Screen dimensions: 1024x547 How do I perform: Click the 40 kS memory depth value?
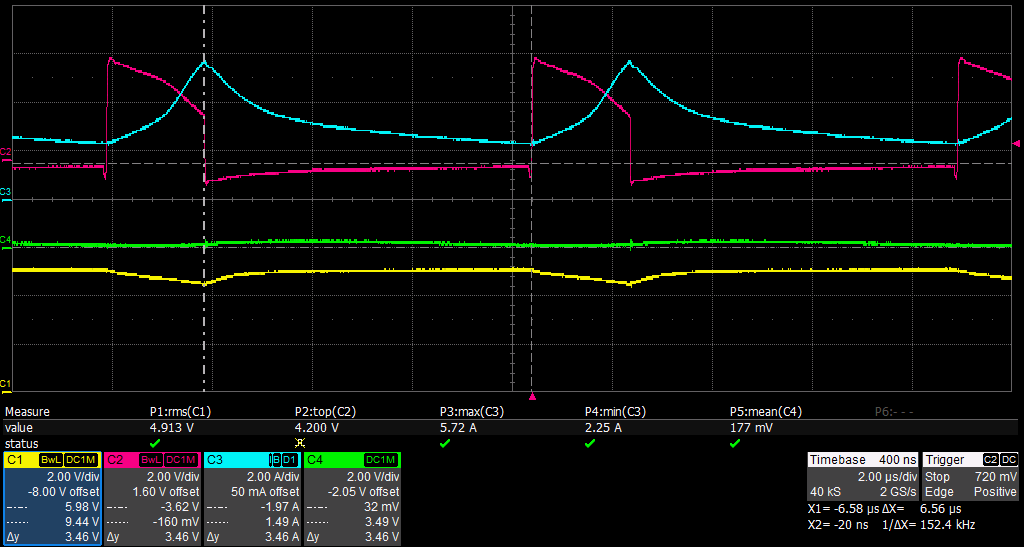(x=825, y=492)
